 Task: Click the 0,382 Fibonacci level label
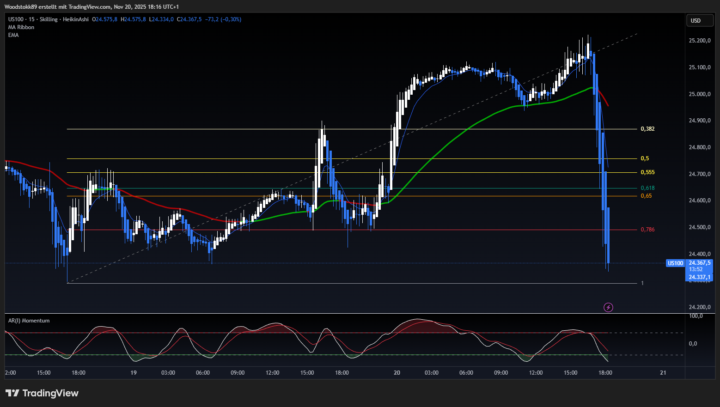pos(647,129)
